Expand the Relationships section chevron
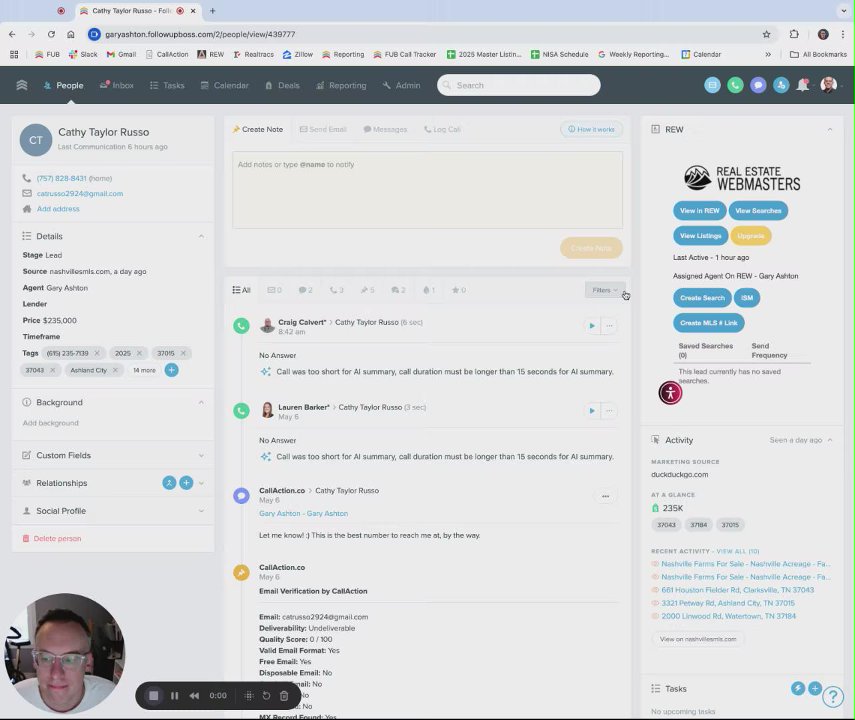This screenshot has height=720, width=855. [x=201, y=483]
